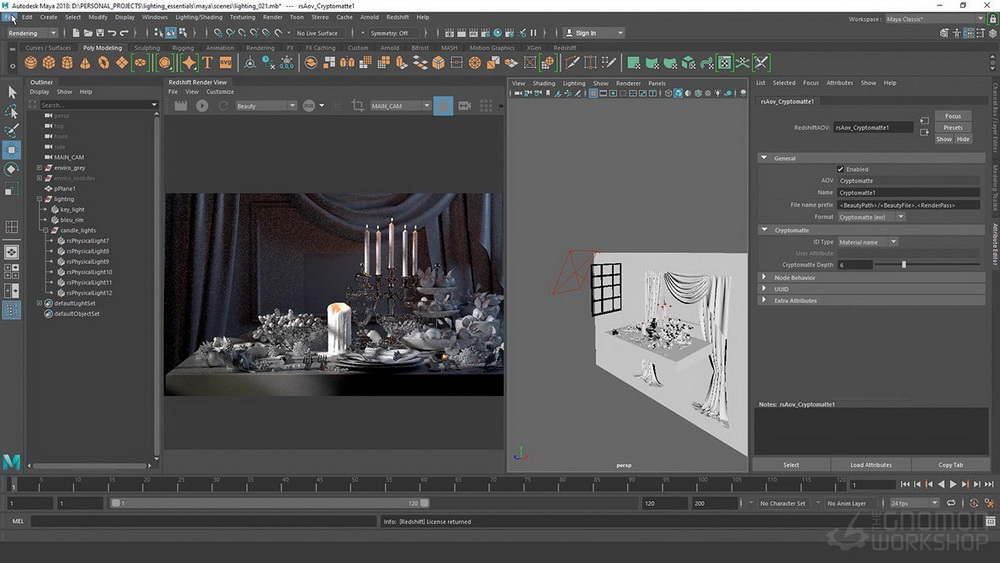
Task: Adjust the Cryptomatte Depth slider handle
Action: click(904, 264)
